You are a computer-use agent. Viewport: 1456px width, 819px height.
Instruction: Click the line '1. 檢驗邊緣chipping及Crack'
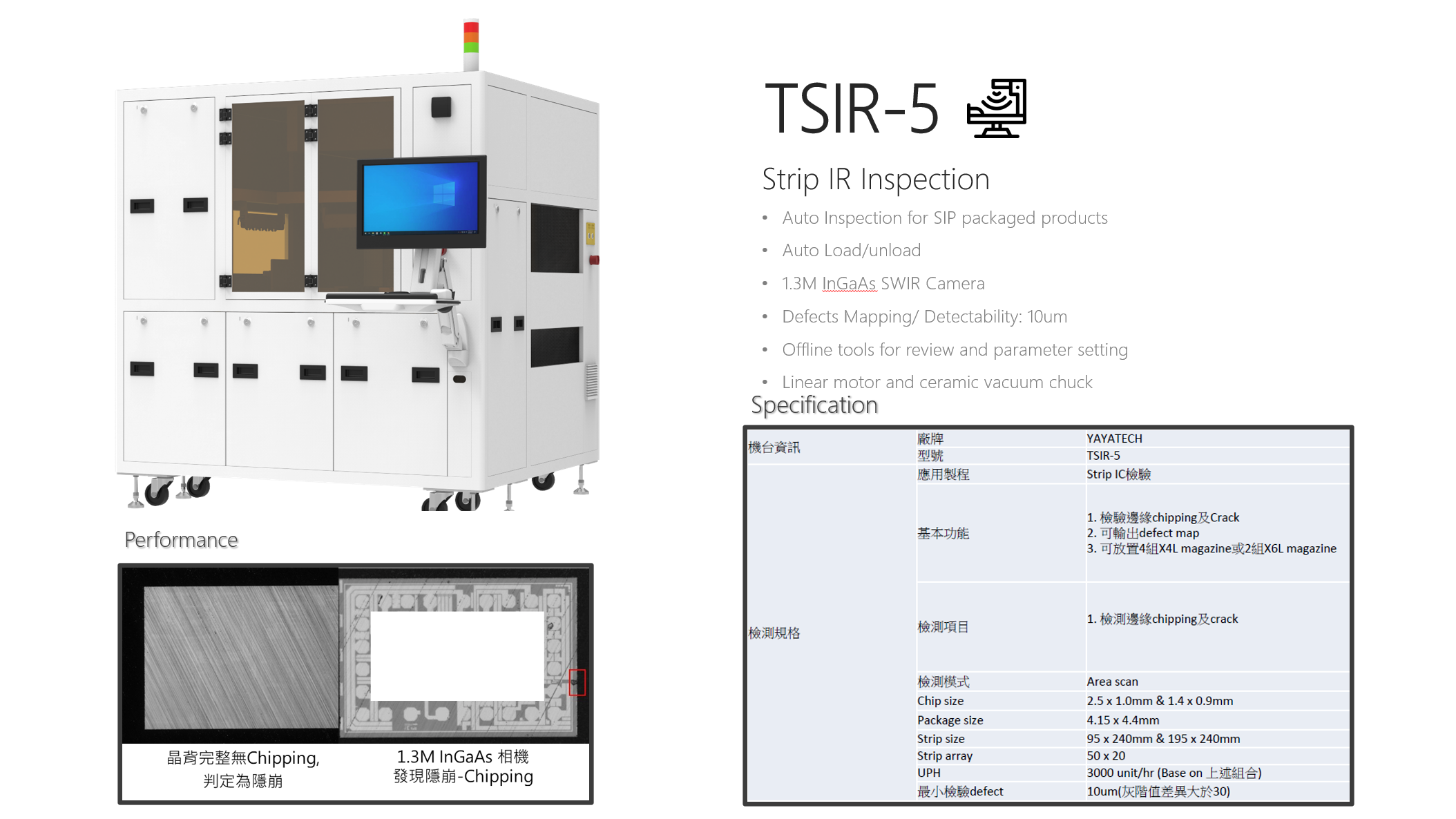point(1163,517)
